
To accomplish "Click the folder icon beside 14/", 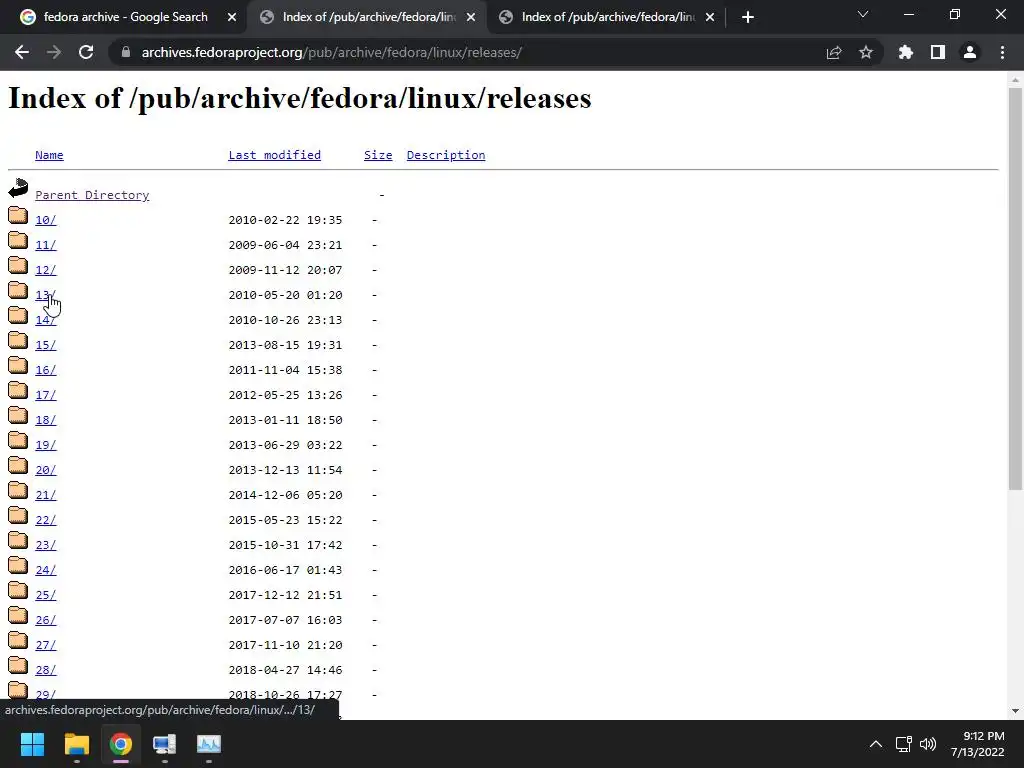I will tap(18, 315).
